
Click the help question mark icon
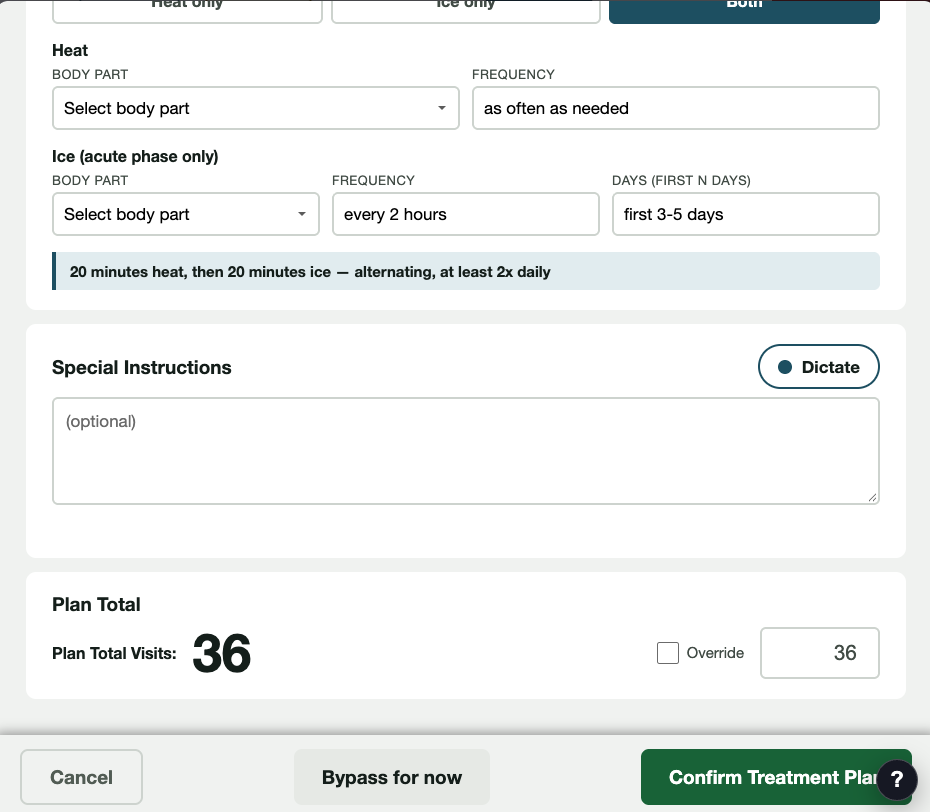(x=897, y=780)
